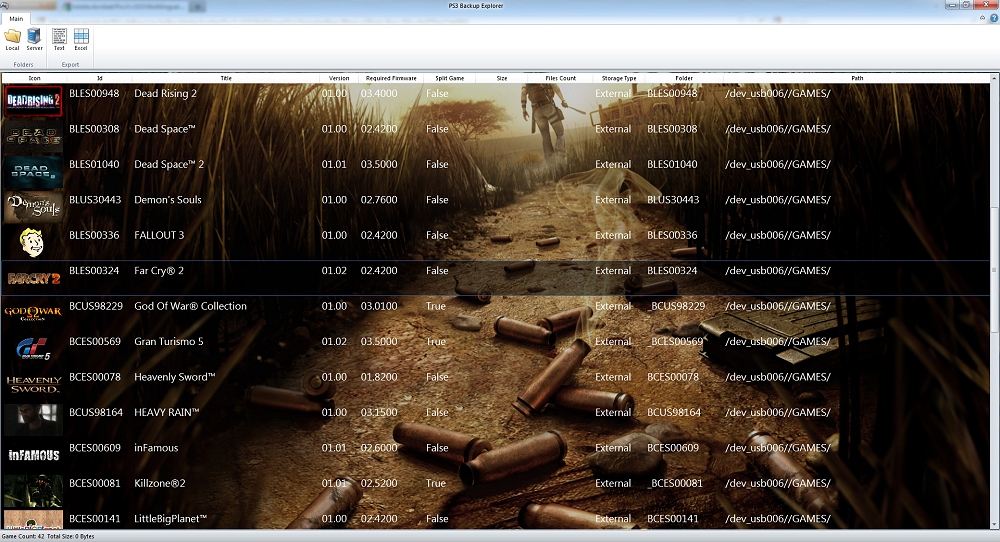The width and height of the screenshot is (1000, 542).
Task: Click the BCUS98164 id cell
Action: pyautogui.click(x=96, y=413)
